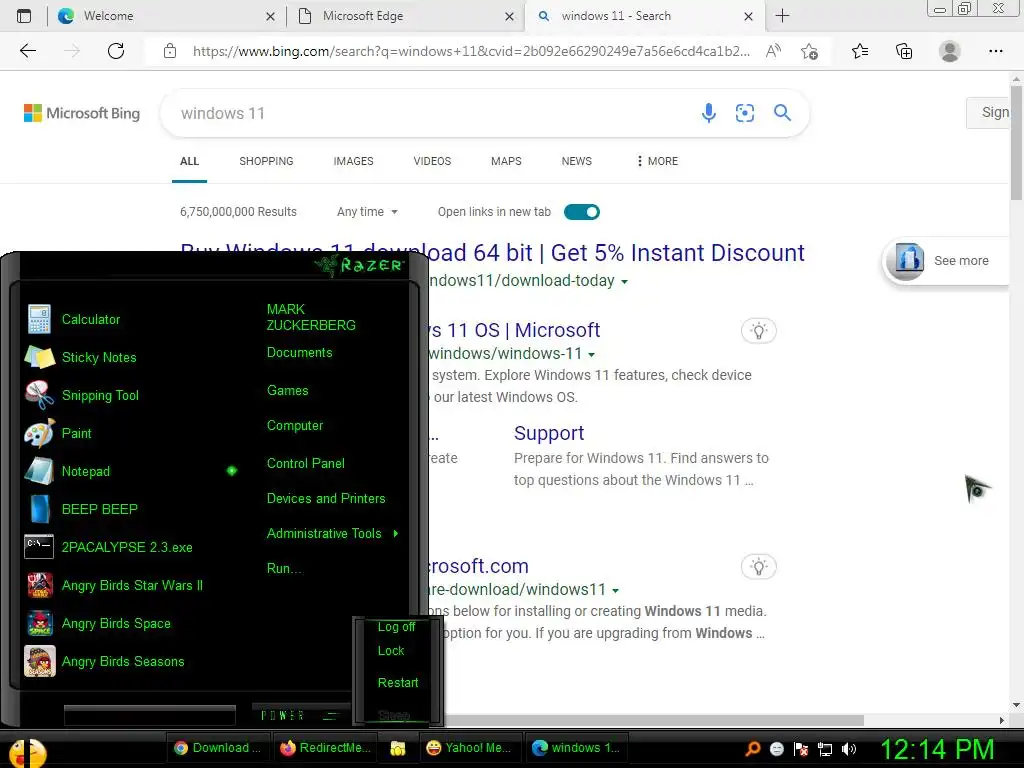Click the Bing search magnifier icon
Viewport: 1024px width, 768px height.
(x=782, y=113)
